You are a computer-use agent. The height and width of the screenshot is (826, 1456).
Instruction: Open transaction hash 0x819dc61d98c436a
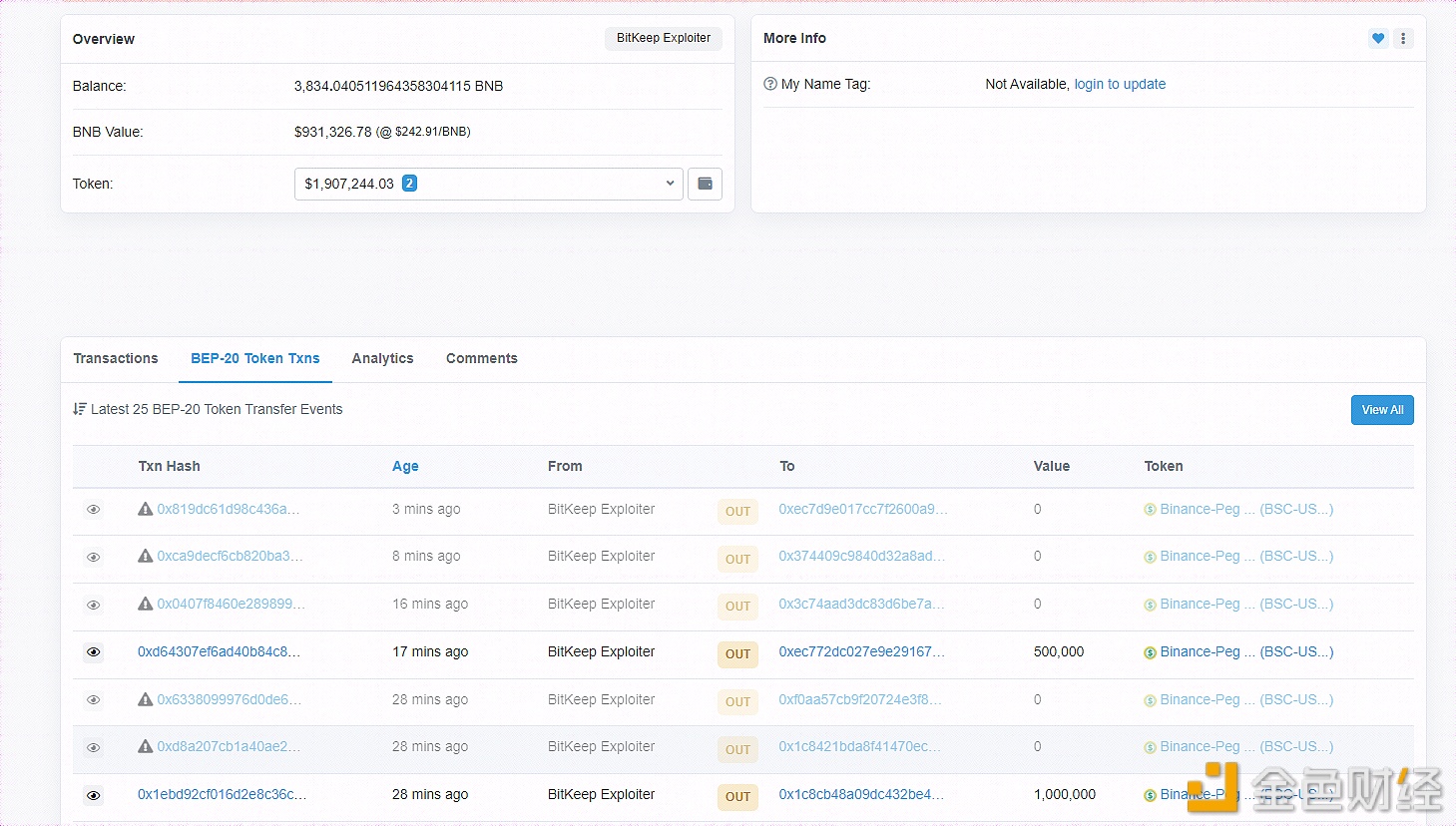point(228,509)
